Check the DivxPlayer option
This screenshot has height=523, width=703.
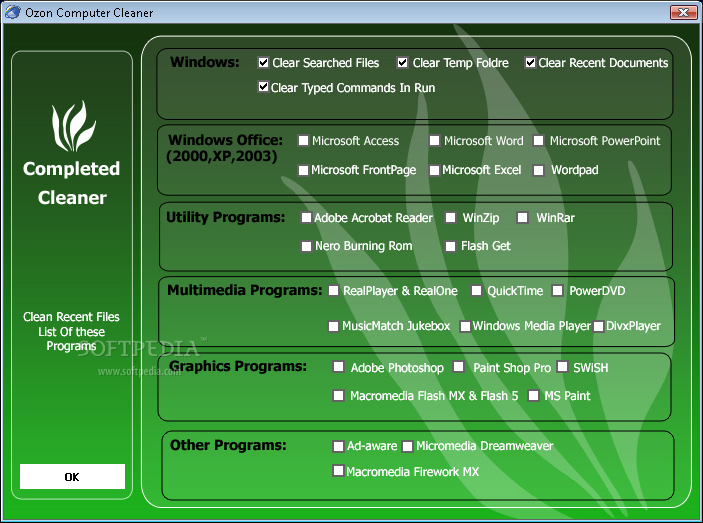coord(599,326)
